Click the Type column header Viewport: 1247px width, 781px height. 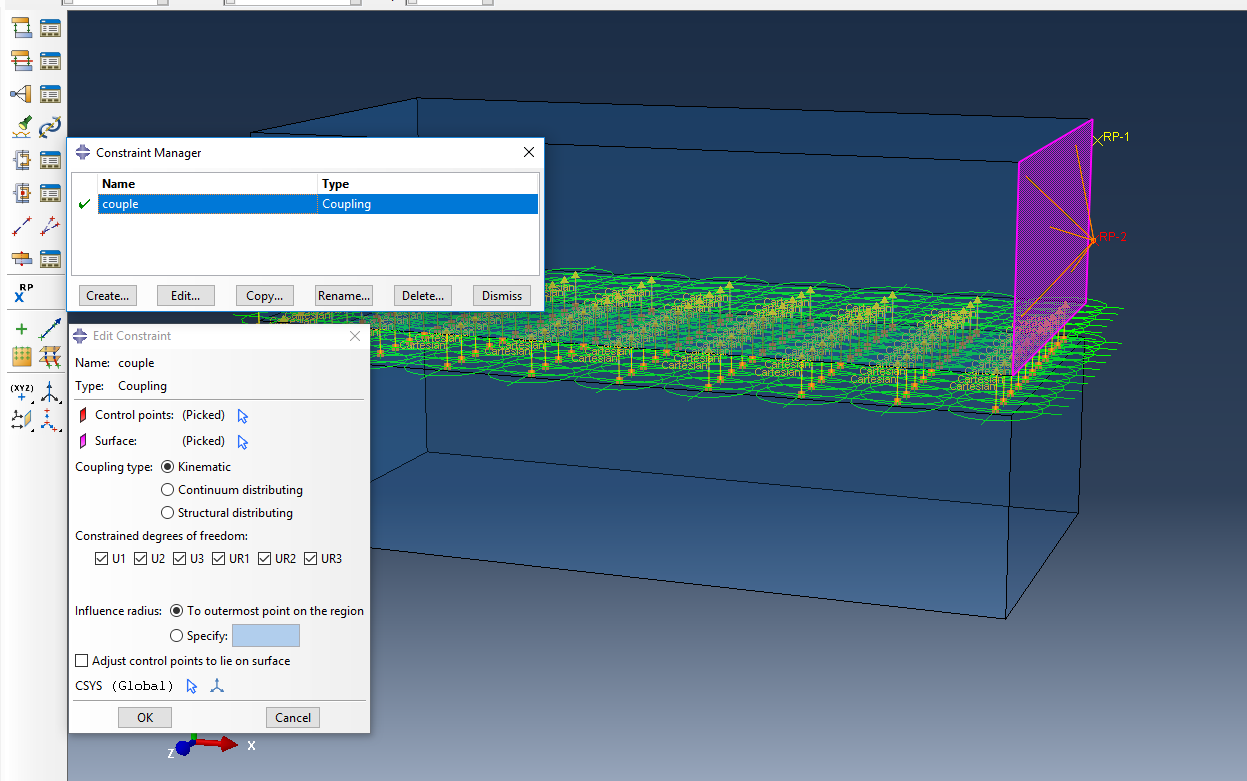click(428, 184)
